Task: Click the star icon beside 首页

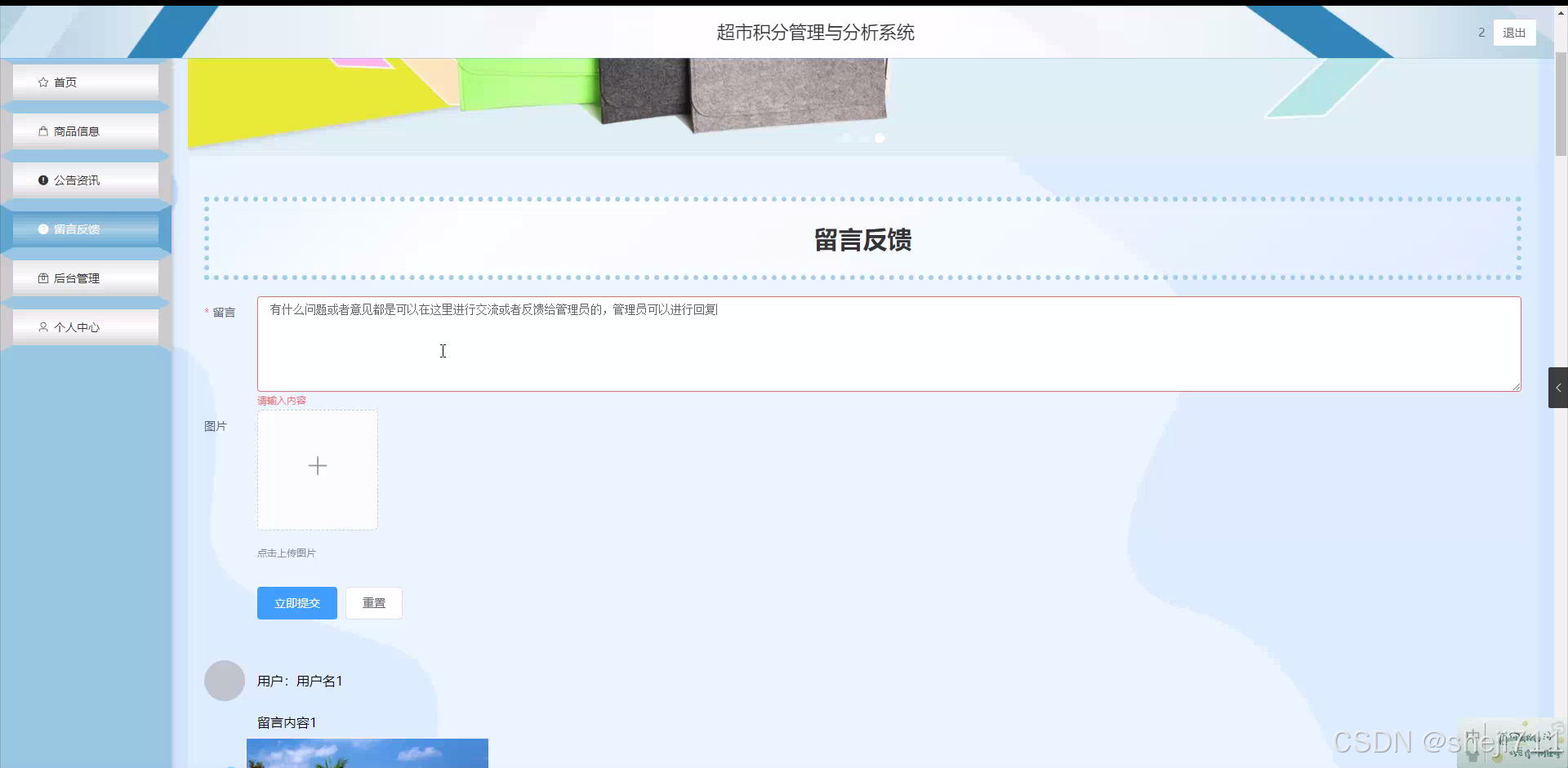Action: click(43, 82)
